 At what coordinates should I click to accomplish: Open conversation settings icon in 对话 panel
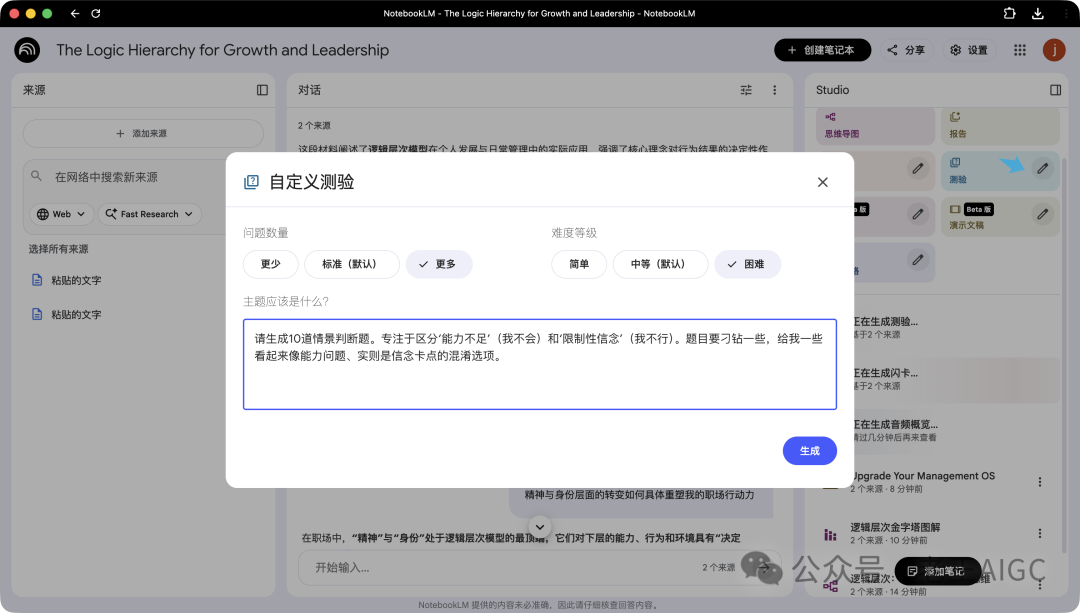[x=746, y=90]
